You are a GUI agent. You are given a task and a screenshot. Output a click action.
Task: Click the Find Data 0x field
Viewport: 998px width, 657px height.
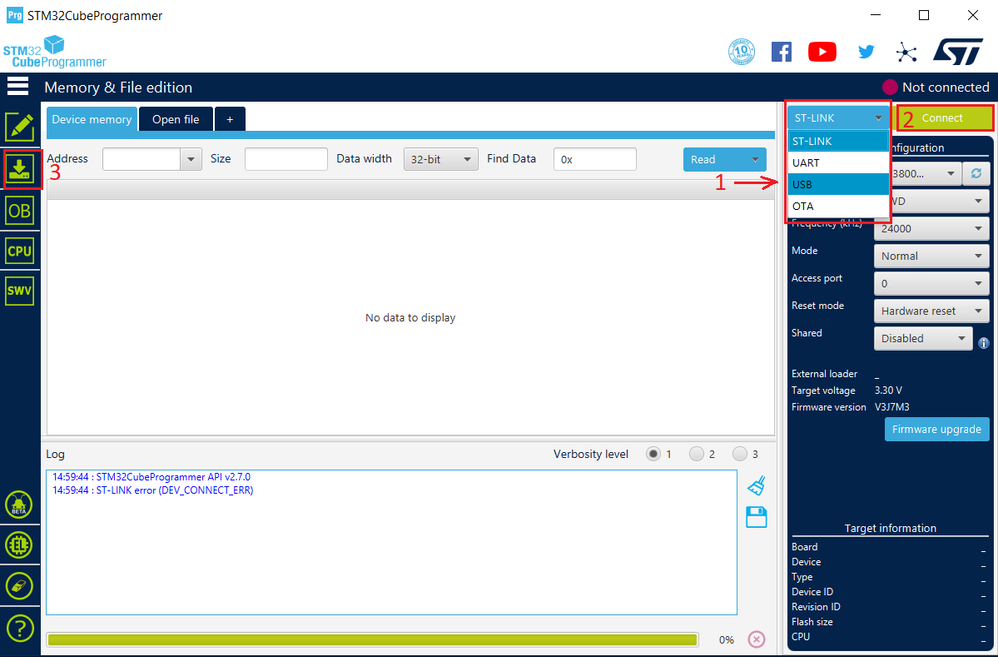[x=594, y=159]
